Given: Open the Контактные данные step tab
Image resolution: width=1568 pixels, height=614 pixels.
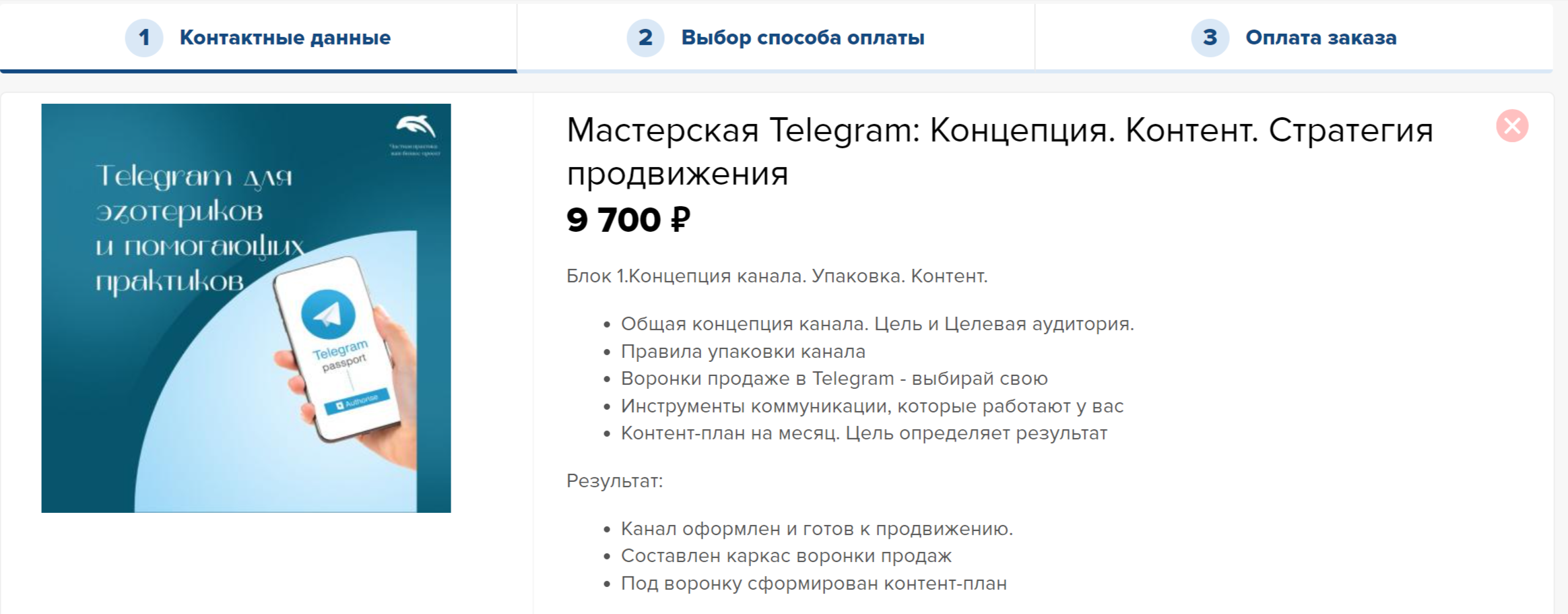Looking at the screenshot, I should pyautogui.click(x=284, y=38).
